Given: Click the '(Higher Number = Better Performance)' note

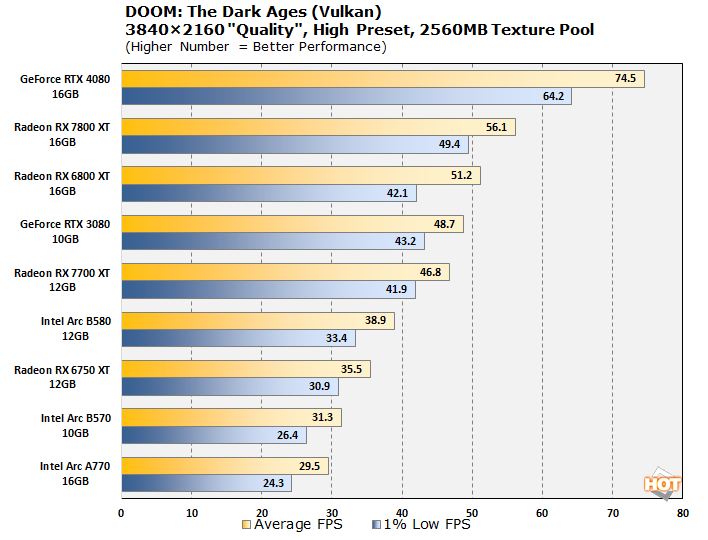Looking at the screenshot, I should coord(256,47).
